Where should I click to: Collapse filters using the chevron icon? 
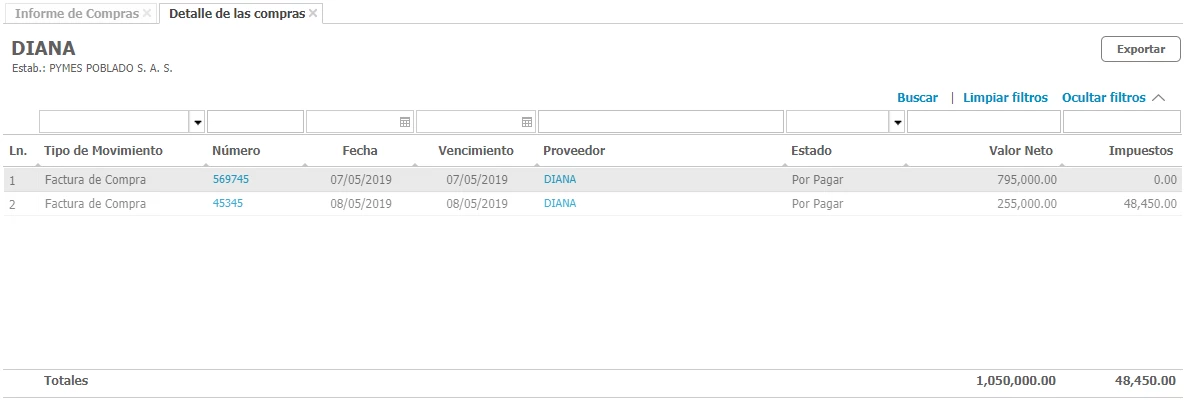coord(1159,98)
